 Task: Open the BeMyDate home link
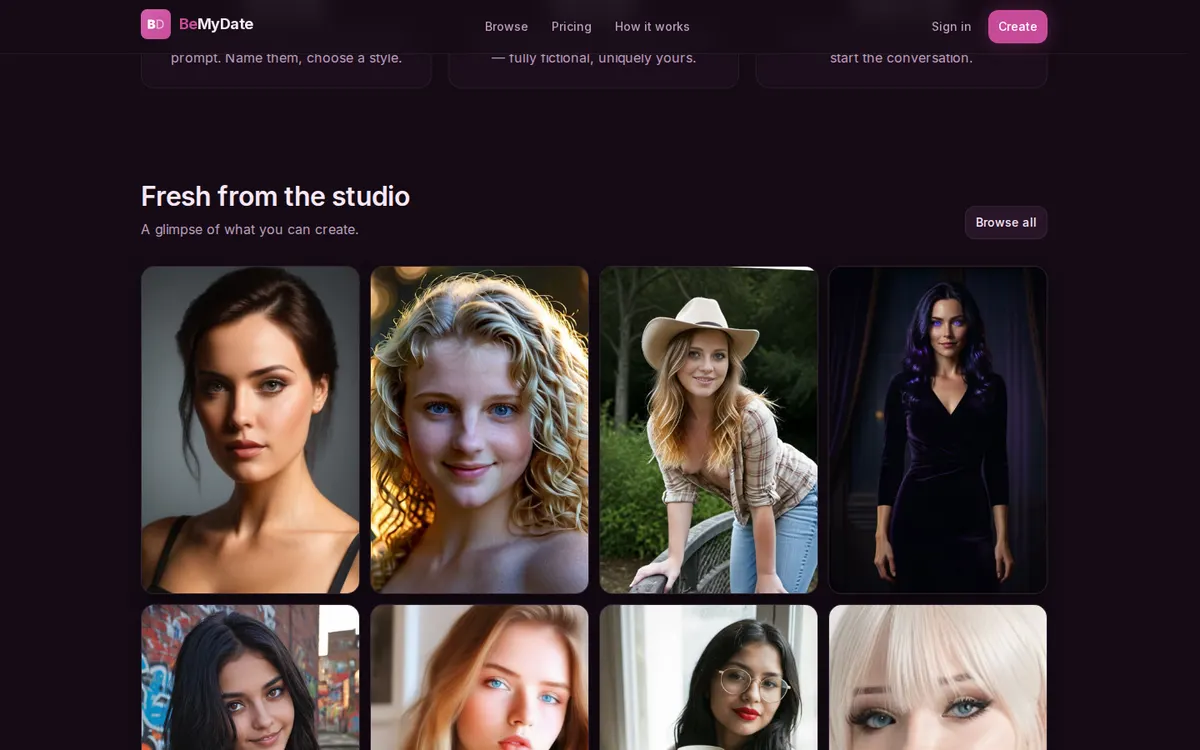(197, 24)
